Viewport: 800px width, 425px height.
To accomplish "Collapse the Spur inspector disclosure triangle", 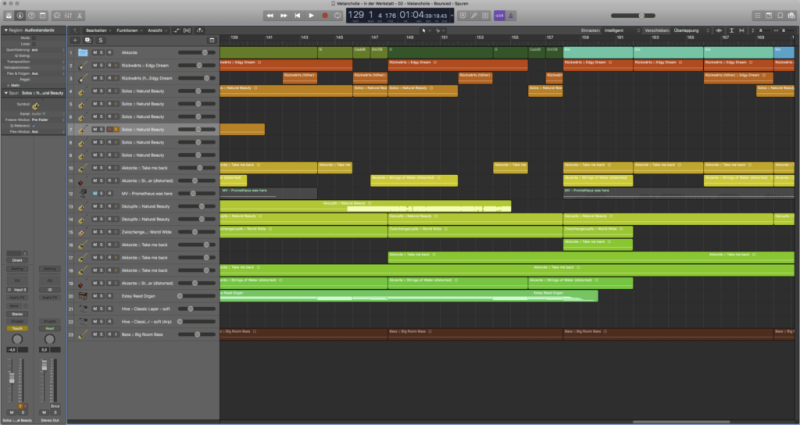I will (x=6, y=93).
